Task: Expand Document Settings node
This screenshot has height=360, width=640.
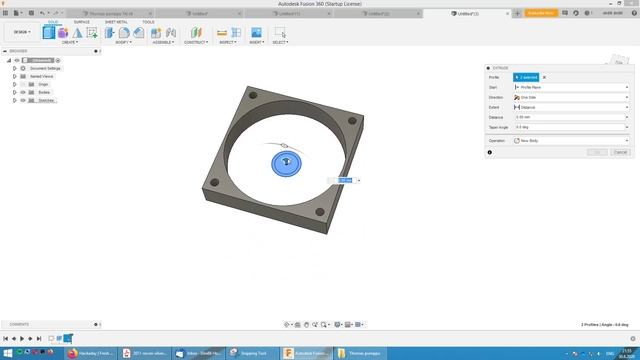Action: click(x=15, y=69)
